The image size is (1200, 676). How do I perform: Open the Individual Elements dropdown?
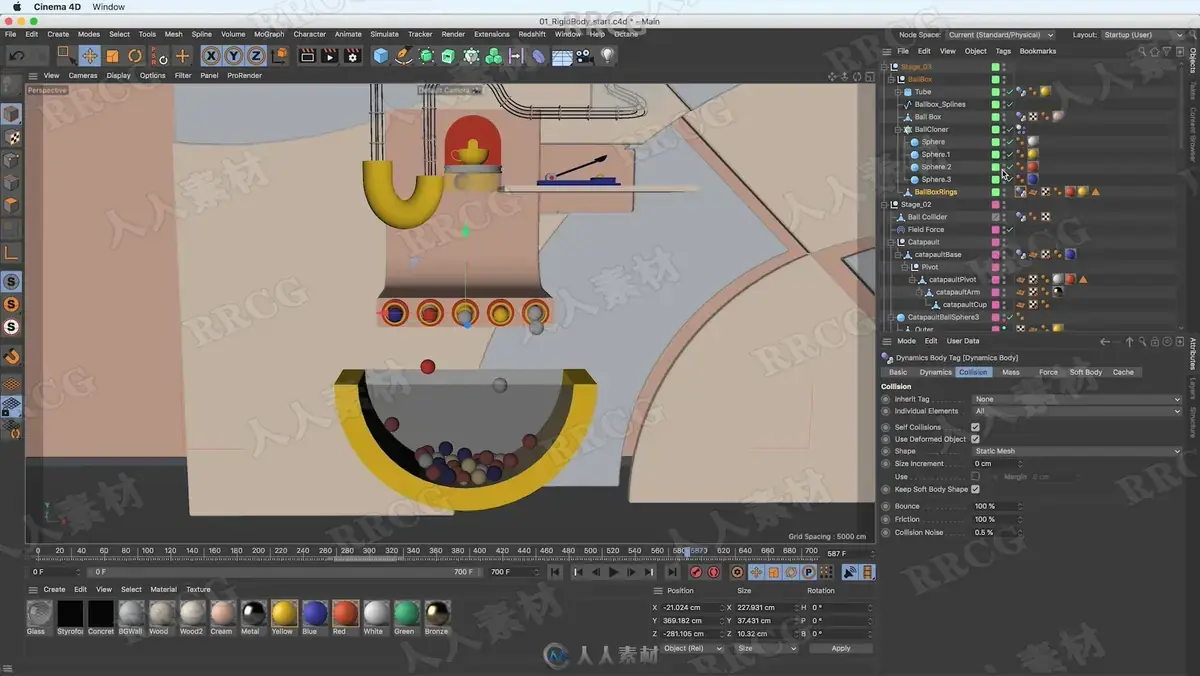tap(1077, 411)
